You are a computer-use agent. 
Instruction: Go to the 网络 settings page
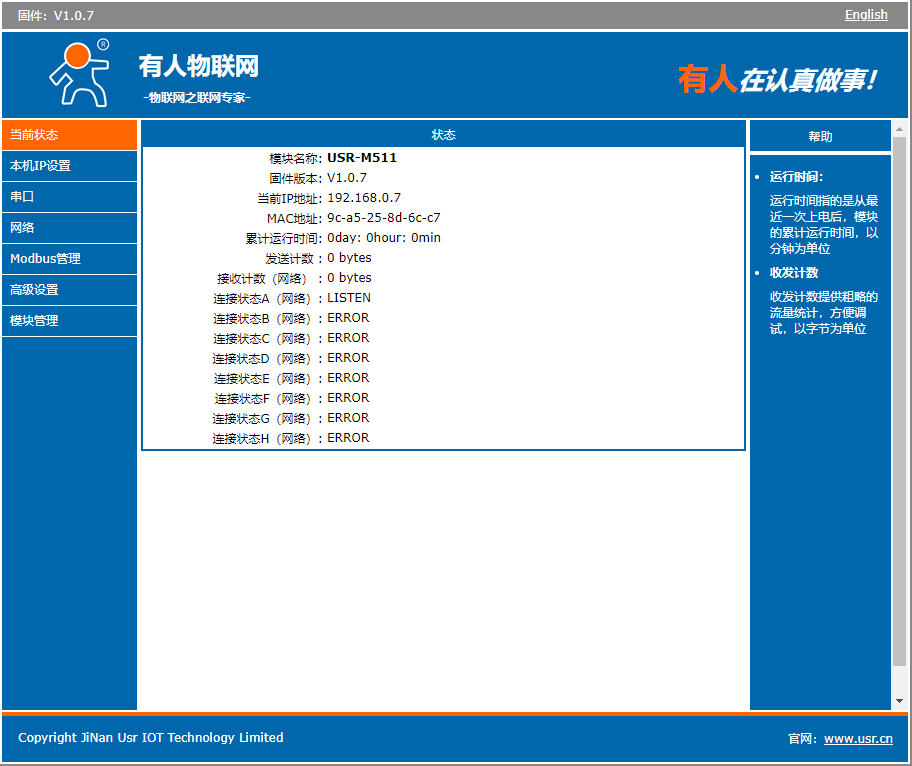click(69, 228)
